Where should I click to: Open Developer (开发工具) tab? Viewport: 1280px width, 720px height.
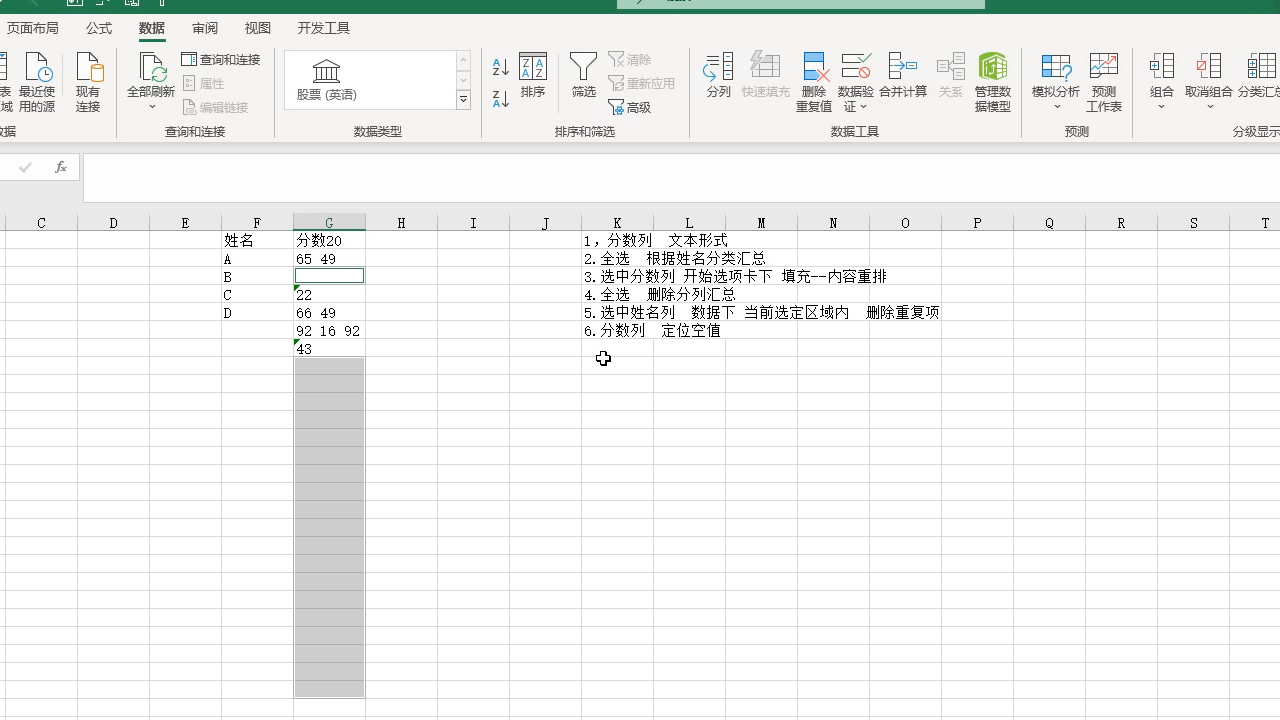coord(324,28)
